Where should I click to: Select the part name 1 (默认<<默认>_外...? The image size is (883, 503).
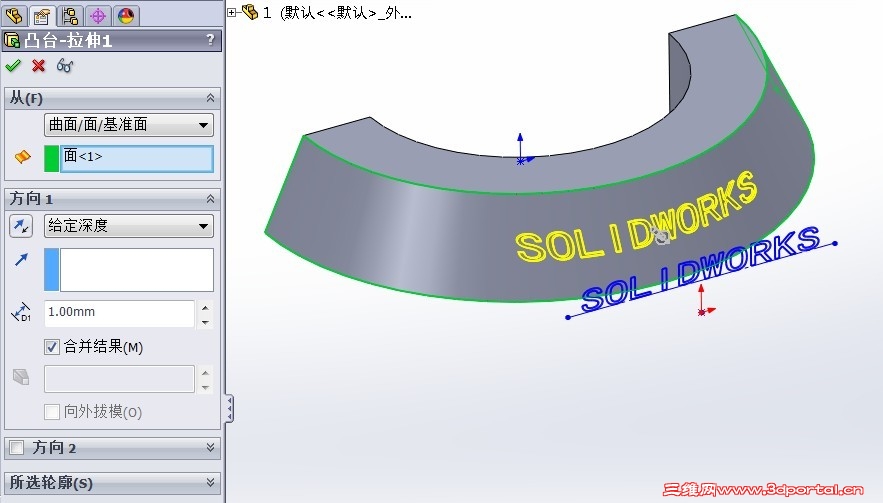tap(337, 12)
